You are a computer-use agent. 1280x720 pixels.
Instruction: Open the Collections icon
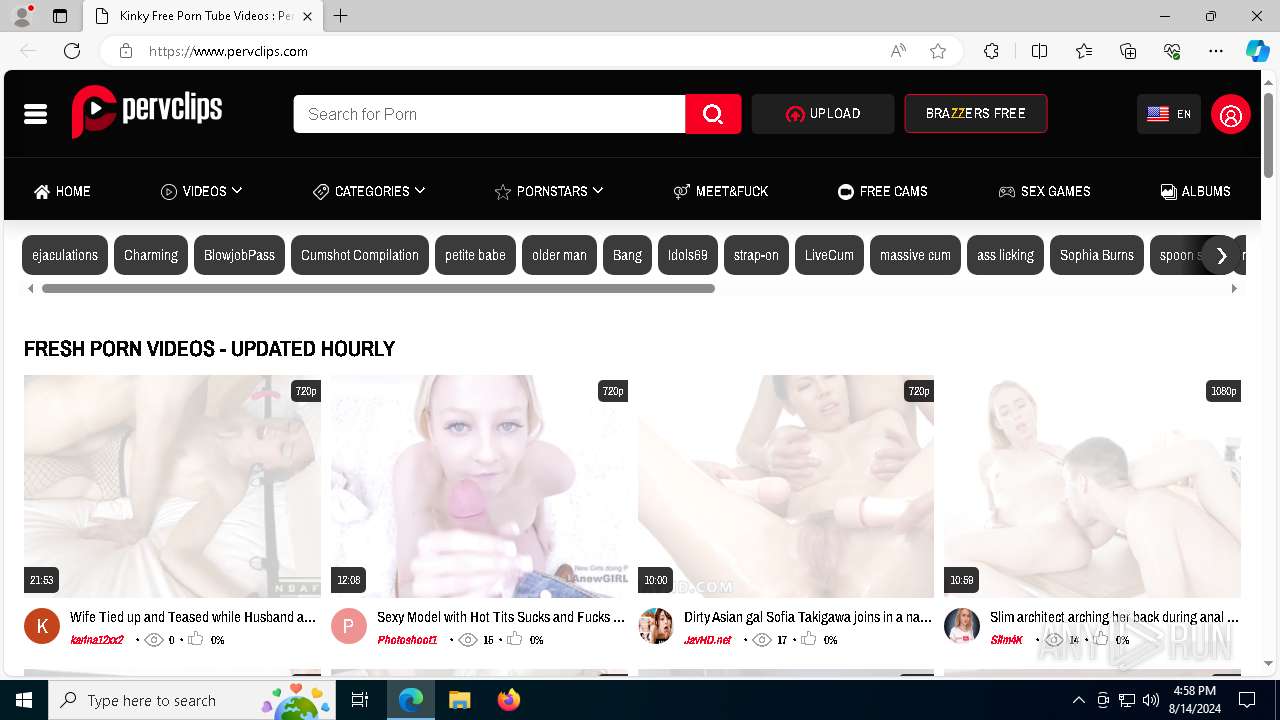click(1128, 51)
